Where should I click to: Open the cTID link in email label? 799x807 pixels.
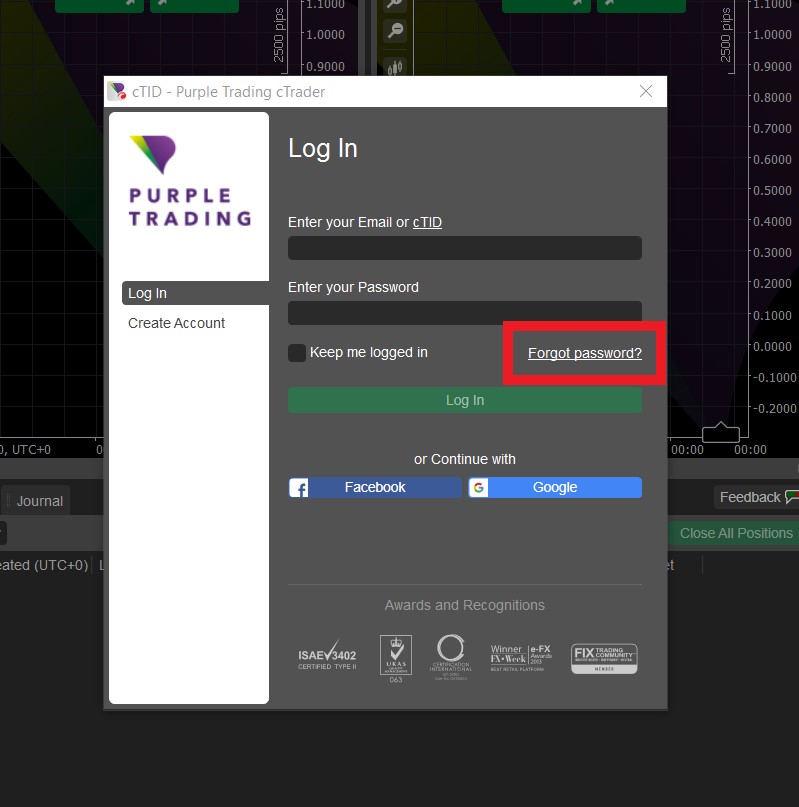pyautogui.click(x=427, y=222)
